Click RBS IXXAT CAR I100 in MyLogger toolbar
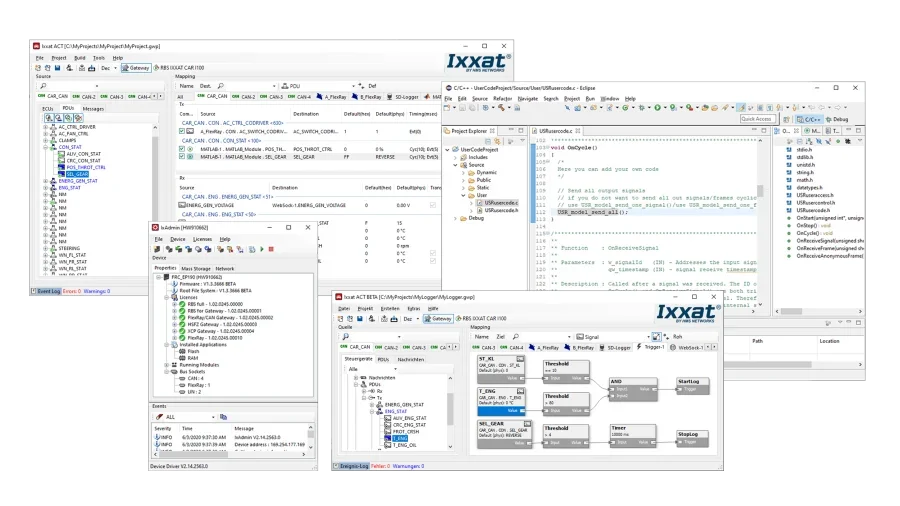The image size is (900, 506). click(x=481, y=319)
